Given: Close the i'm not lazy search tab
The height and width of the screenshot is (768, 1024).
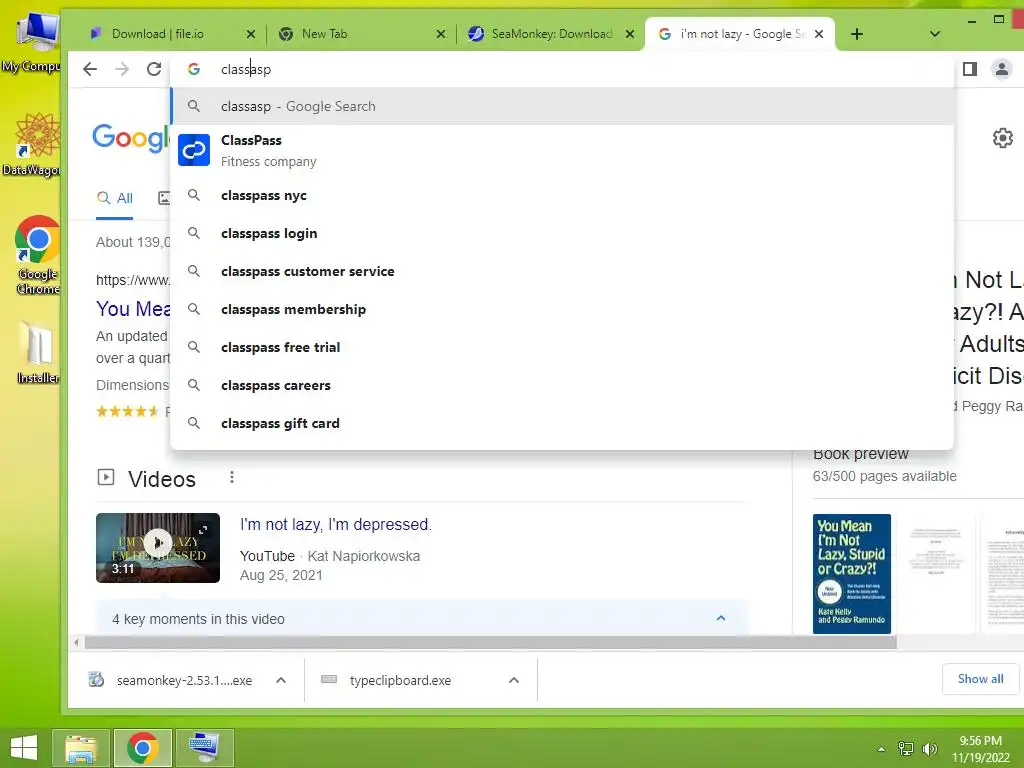Looking at the screenshot, I should click(x=819, y=34).
